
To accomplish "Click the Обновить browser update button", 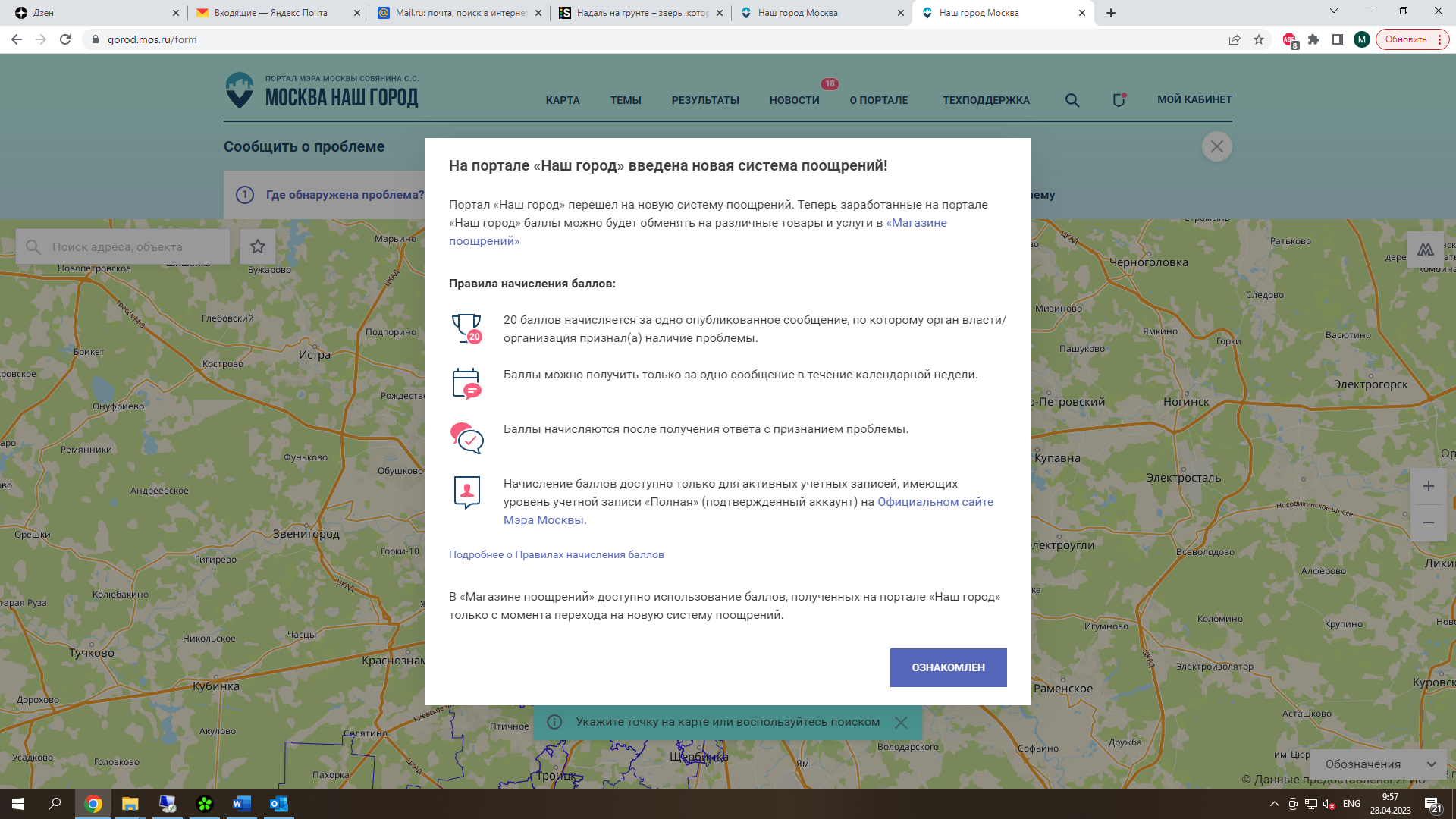I will point(1412,39).
